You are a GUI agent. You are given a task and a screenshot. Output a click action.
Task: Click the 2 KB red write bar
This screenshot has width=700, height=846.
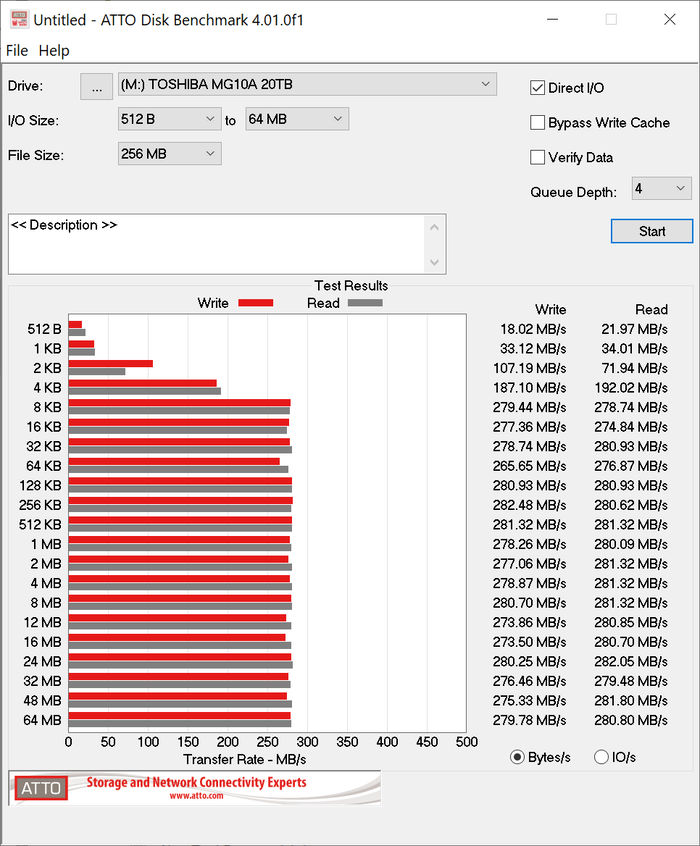coord(111,364)
